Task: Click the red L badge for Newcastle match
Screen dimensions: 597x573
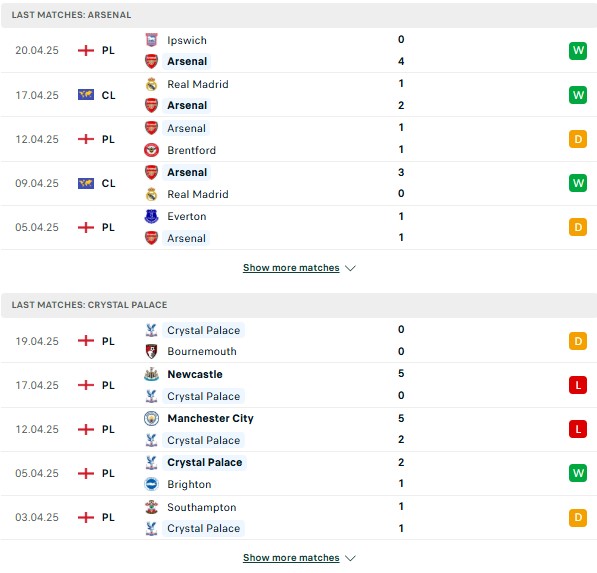Action: [578, 385]
